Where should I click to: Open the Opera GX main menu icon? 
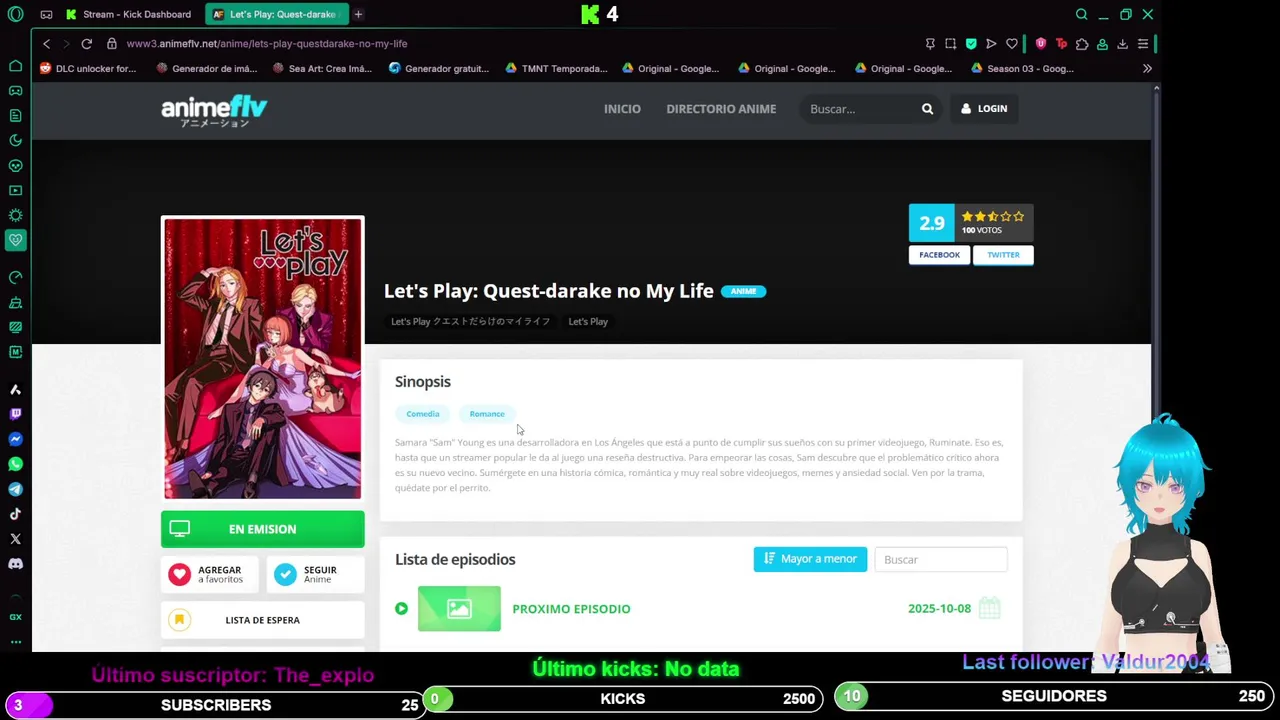coord(15,14)
